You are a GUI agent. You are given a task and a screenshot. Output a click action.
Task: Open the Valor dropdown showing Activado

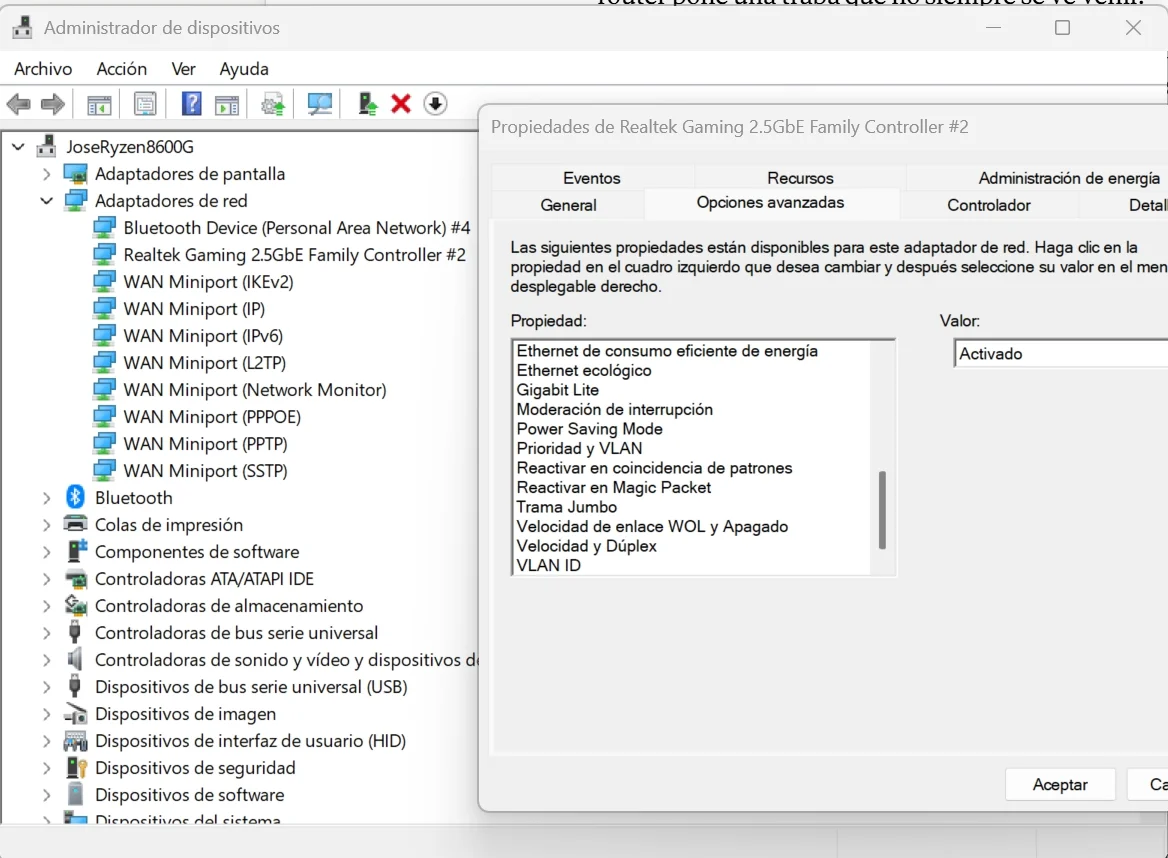coord(1061,354)
